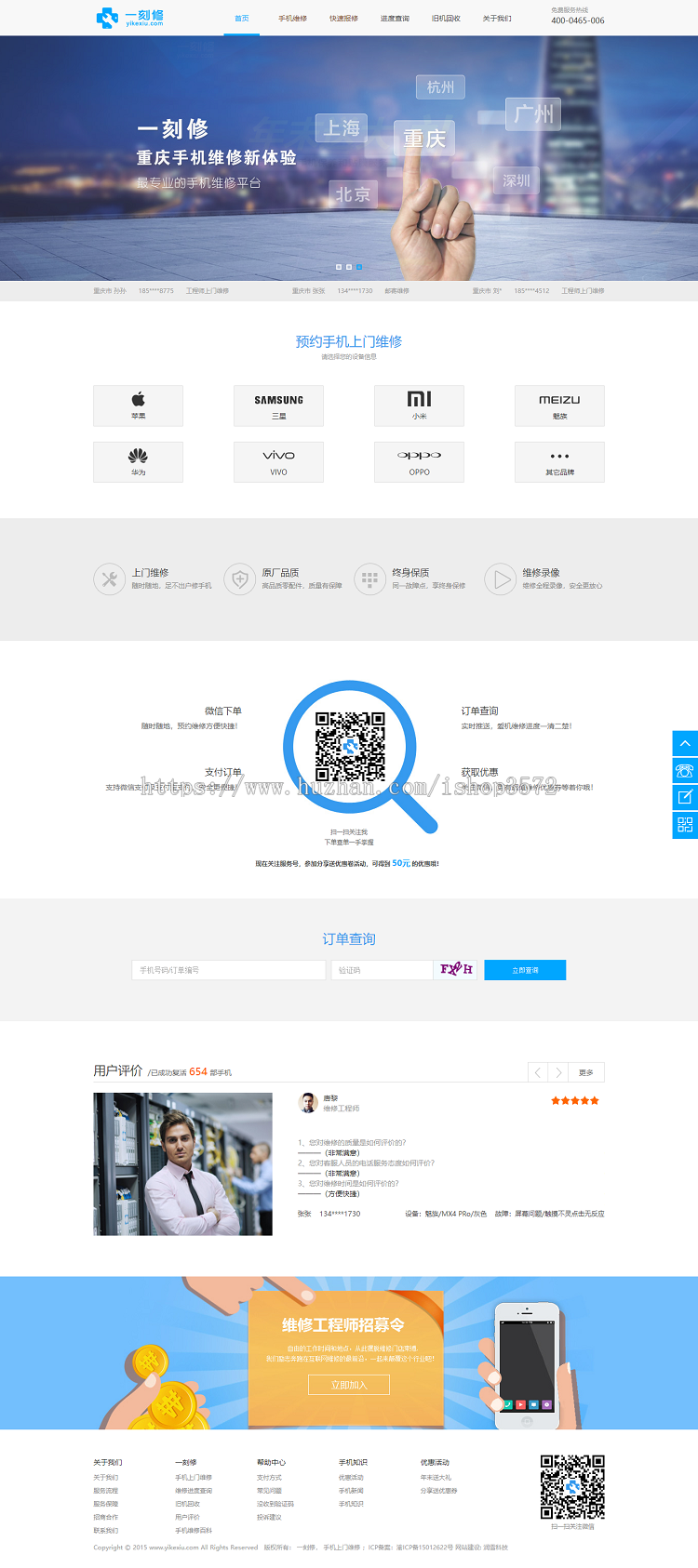The width and height of the screenshot is (698, 1568).
Task: Choose the 其它品牌 three-dots tile
Action: [559, 462]
